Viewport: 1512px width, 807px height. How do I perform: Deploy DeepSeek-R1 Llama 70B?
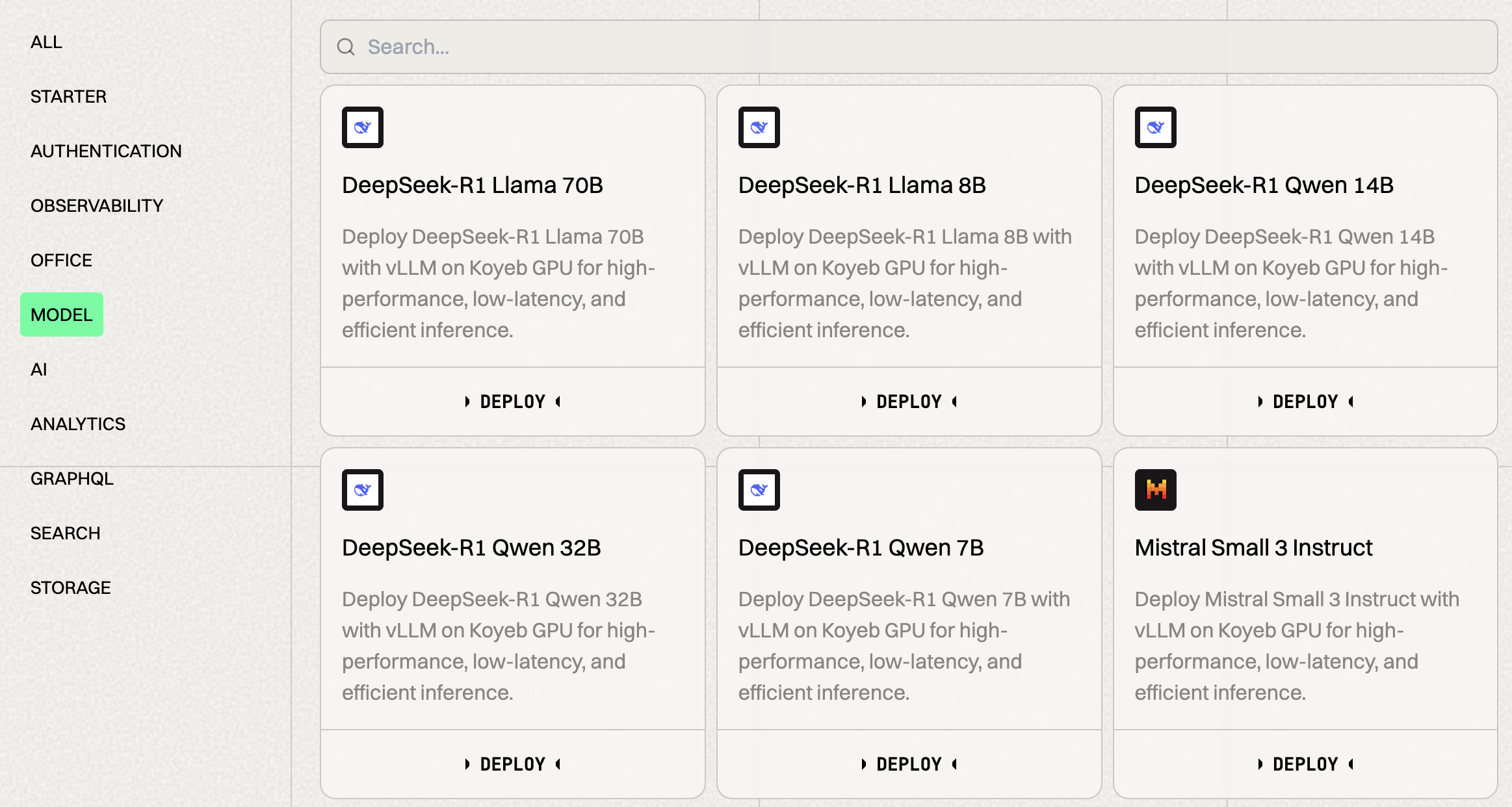513,402
